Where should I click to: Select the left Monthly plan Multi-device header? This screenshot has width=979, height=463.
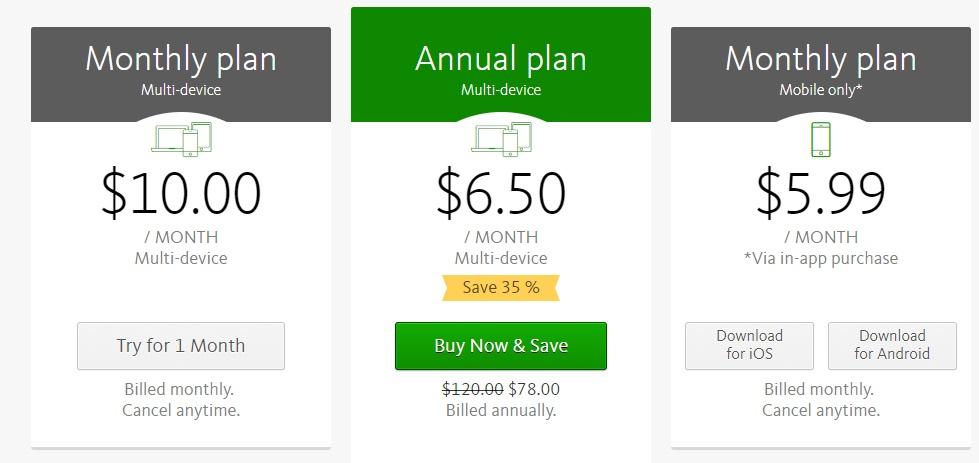click(x=181, y=74)
